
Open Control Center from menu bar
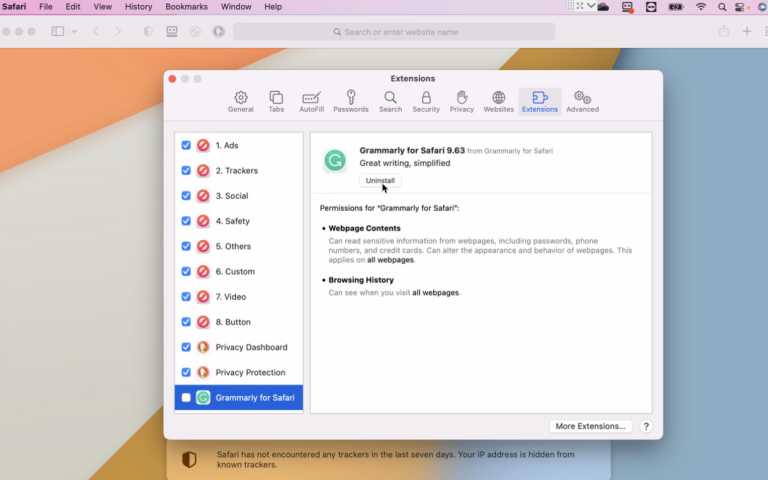coord(740,7)
